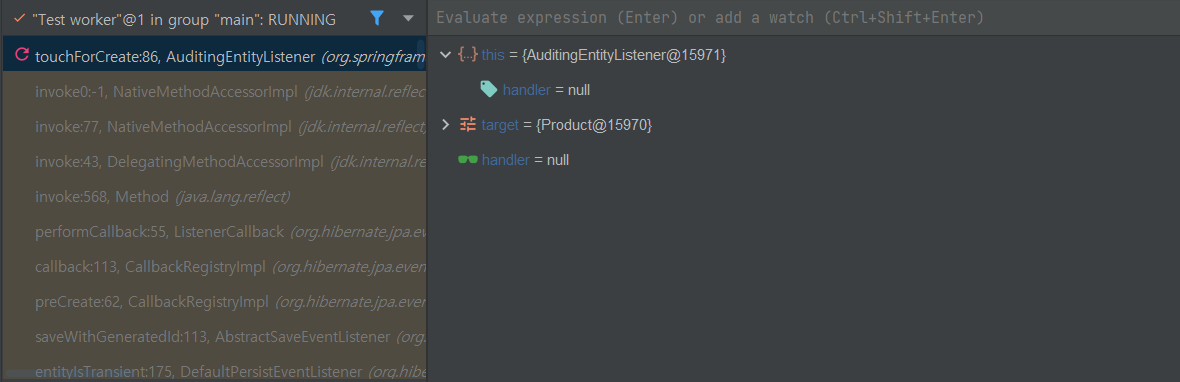Viewport: 1180px width, 382px height.
Task: Select the invoke:568 Method frame
Action: (214, 197)
